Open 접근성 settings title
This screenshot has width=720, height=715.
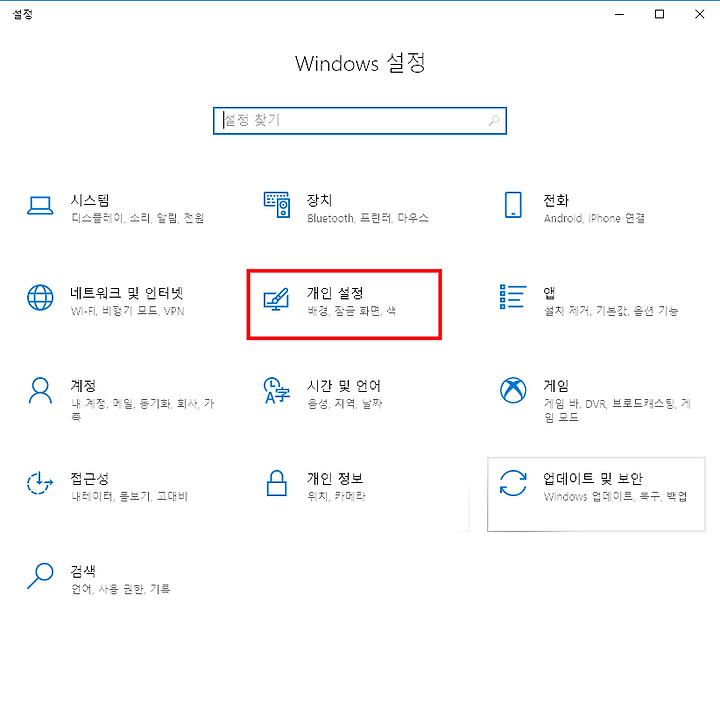[90, 479]
